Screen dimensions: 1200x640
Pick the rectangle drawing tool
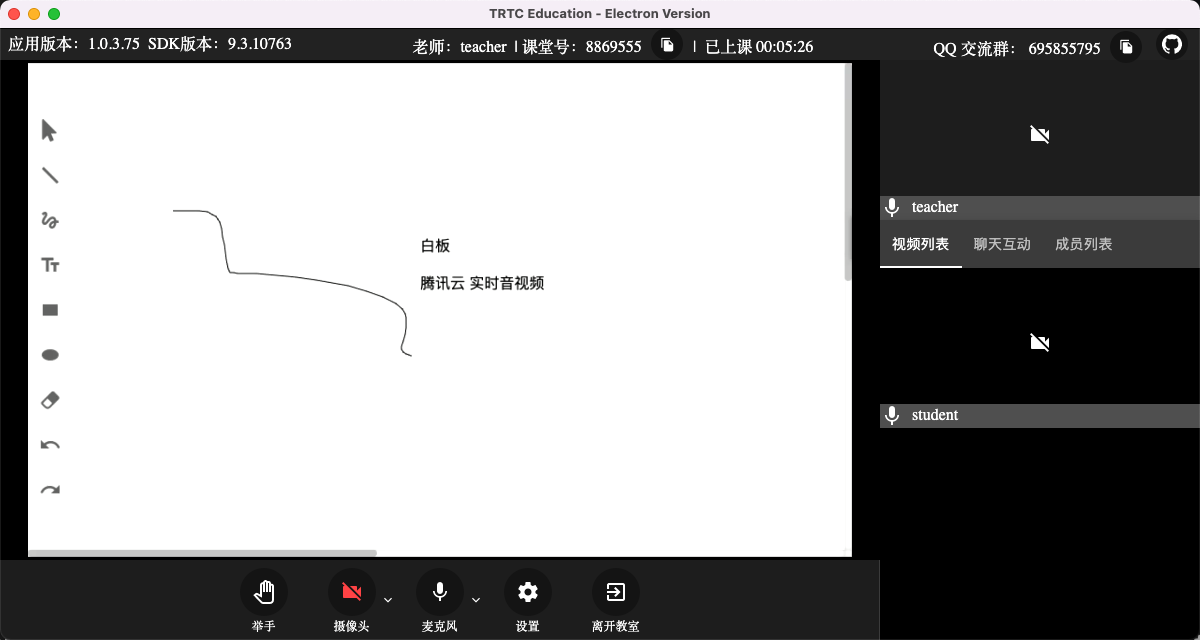tap(50, 310)
